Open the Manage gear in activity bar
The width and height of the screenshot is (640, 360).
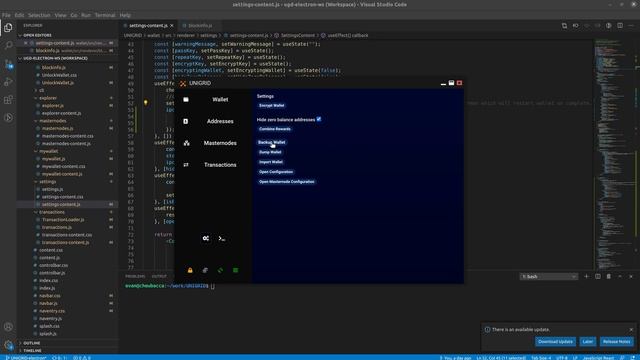(x=8, y=345)
